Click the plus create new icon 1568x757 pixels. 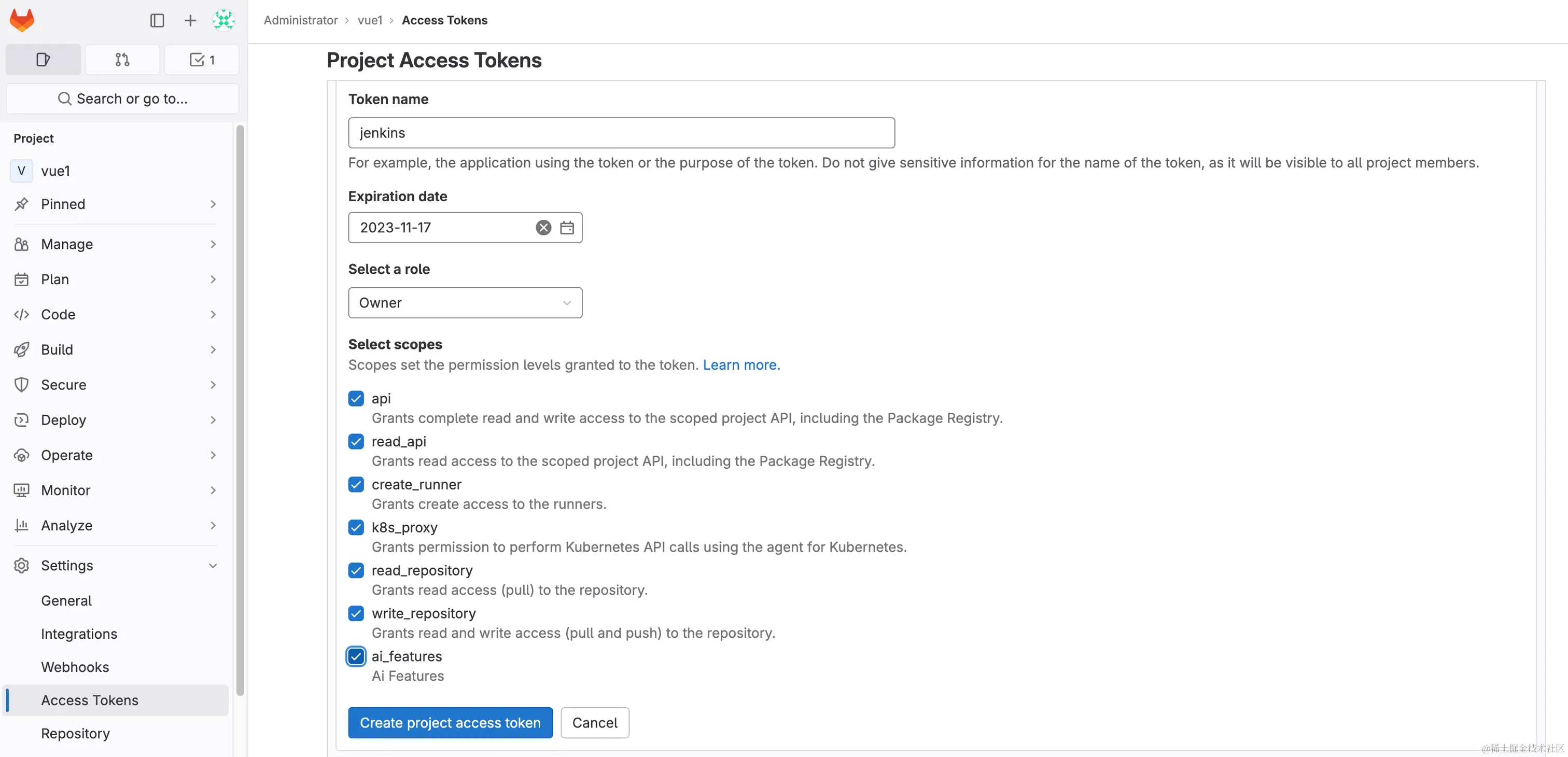point(190,21)
